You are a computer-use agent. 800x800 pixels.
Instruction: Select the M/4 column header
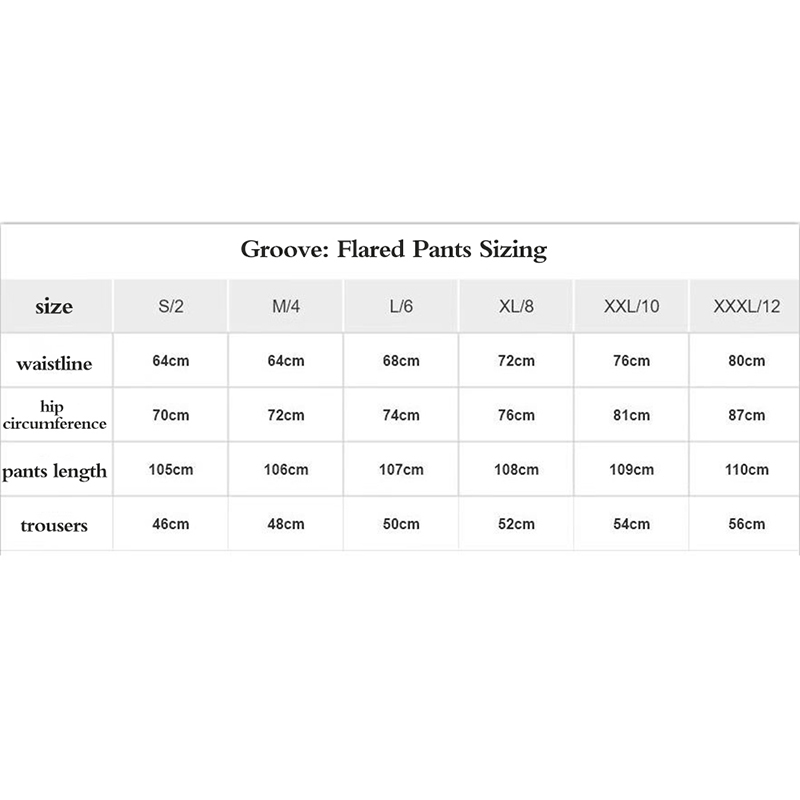[x=286, y=306]
